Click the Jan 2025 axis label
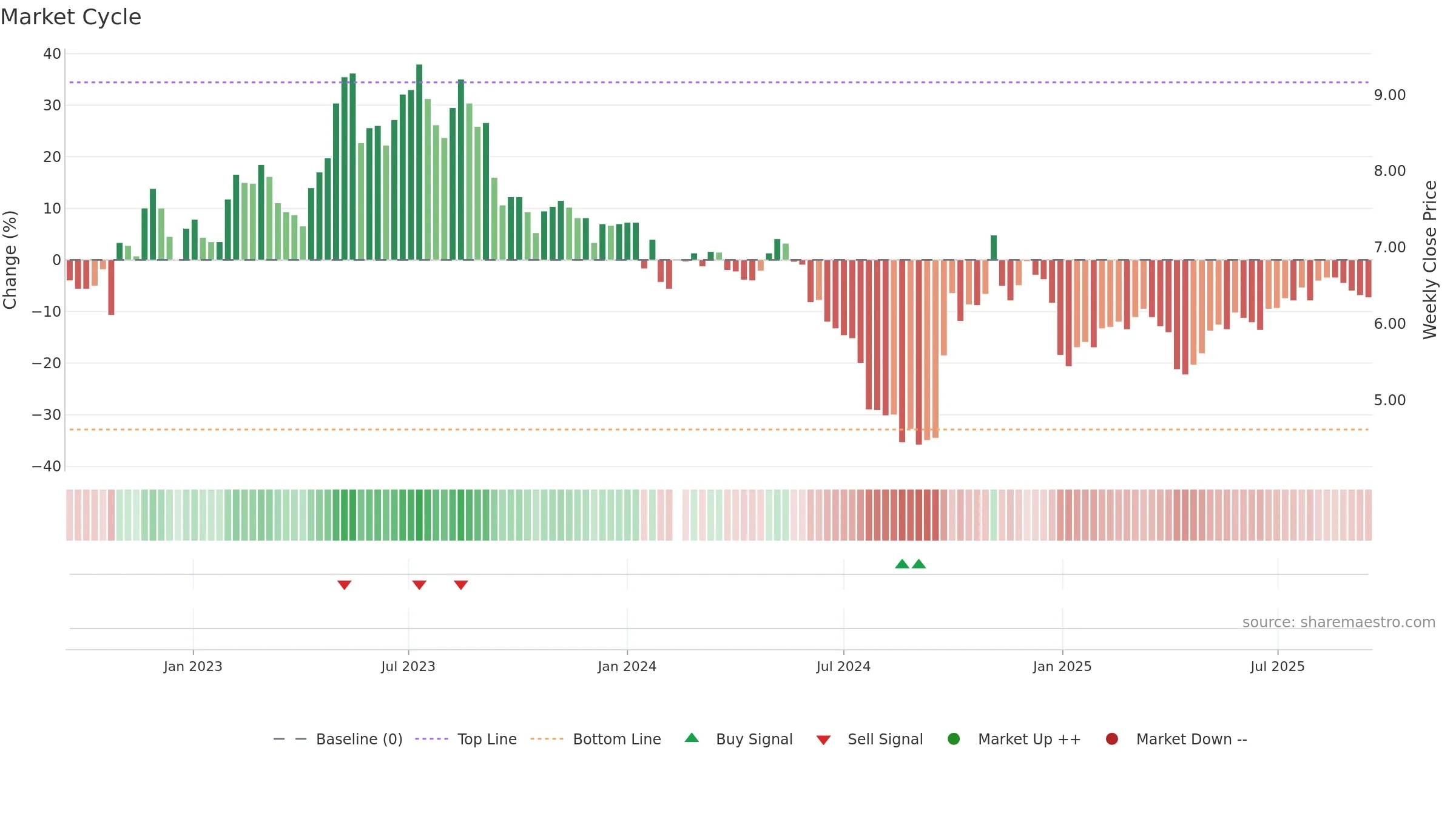The width and height of the screenshot is (1456, 819). point(1062,667)
